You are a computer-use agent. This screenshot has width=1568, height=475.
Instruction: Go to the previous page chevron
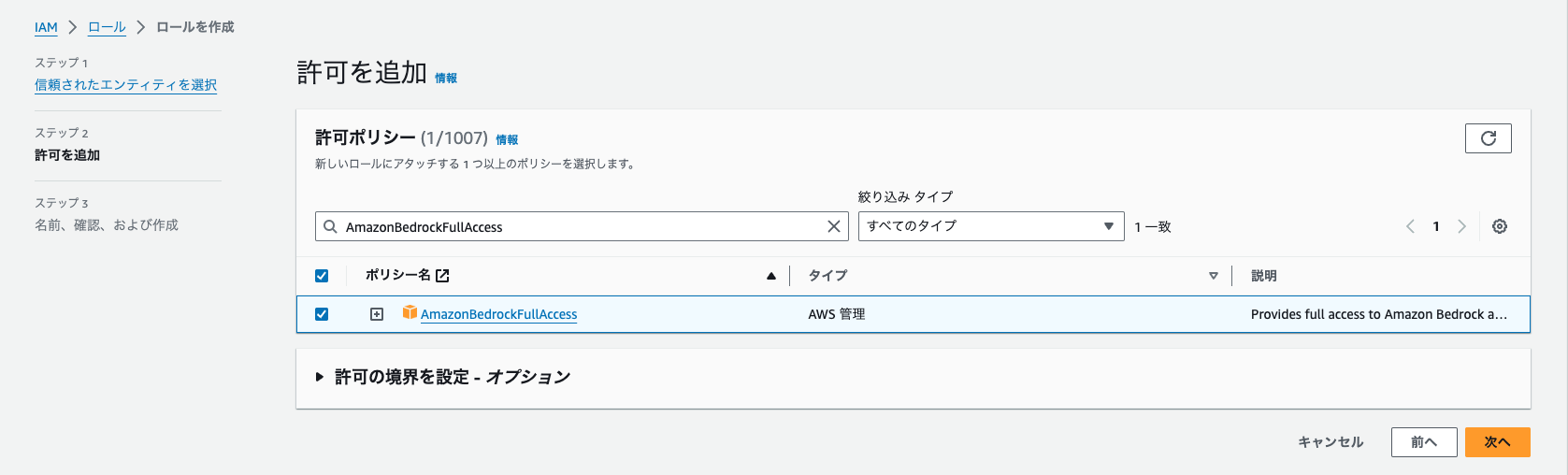click(1410, 226)
